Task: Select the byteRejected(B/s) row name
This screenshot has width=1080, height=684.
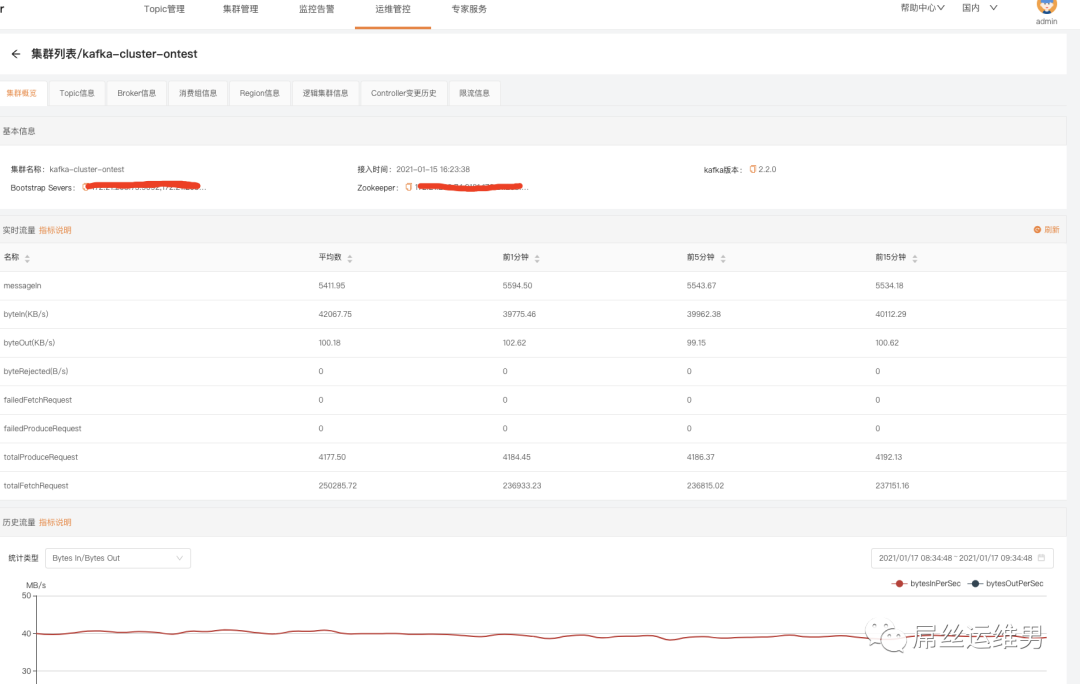Action: [x=36, y=371]
